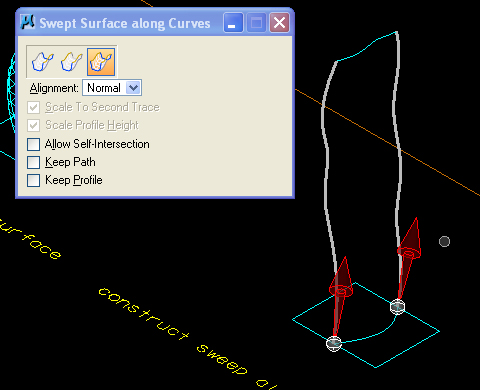Close the Swept Surface along Curves dialog
This screenshot has width=480, height=390.
tap(279, 23)
